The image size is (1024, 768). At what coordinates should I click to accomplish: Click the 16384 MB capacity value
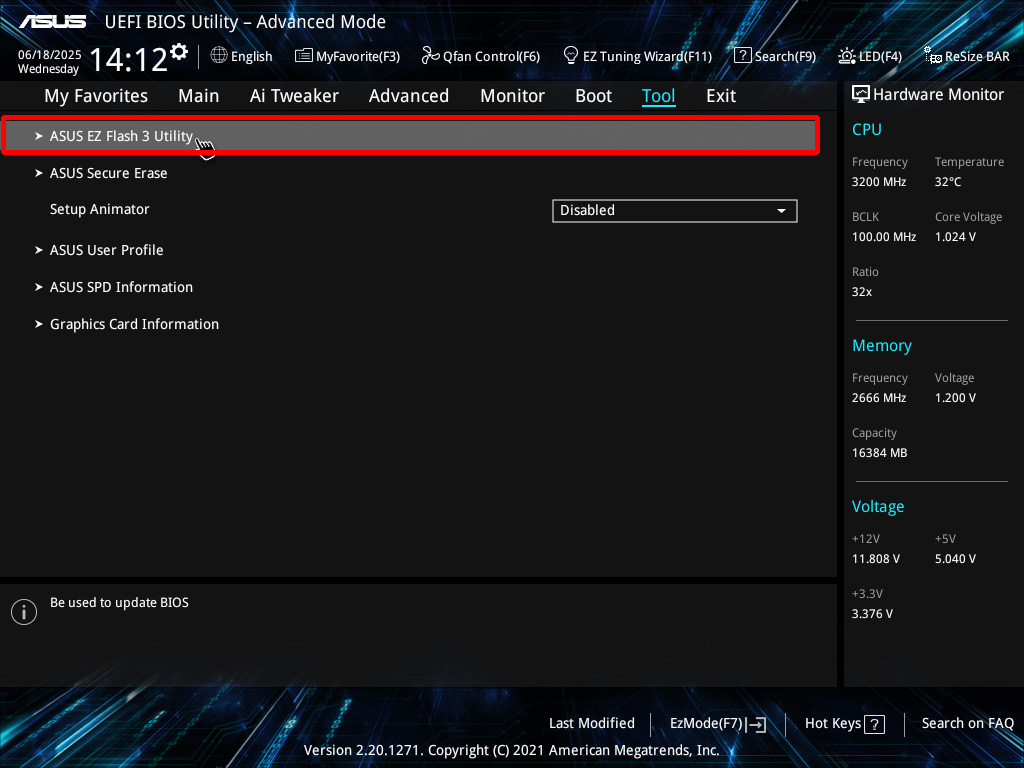coord(880,452)
